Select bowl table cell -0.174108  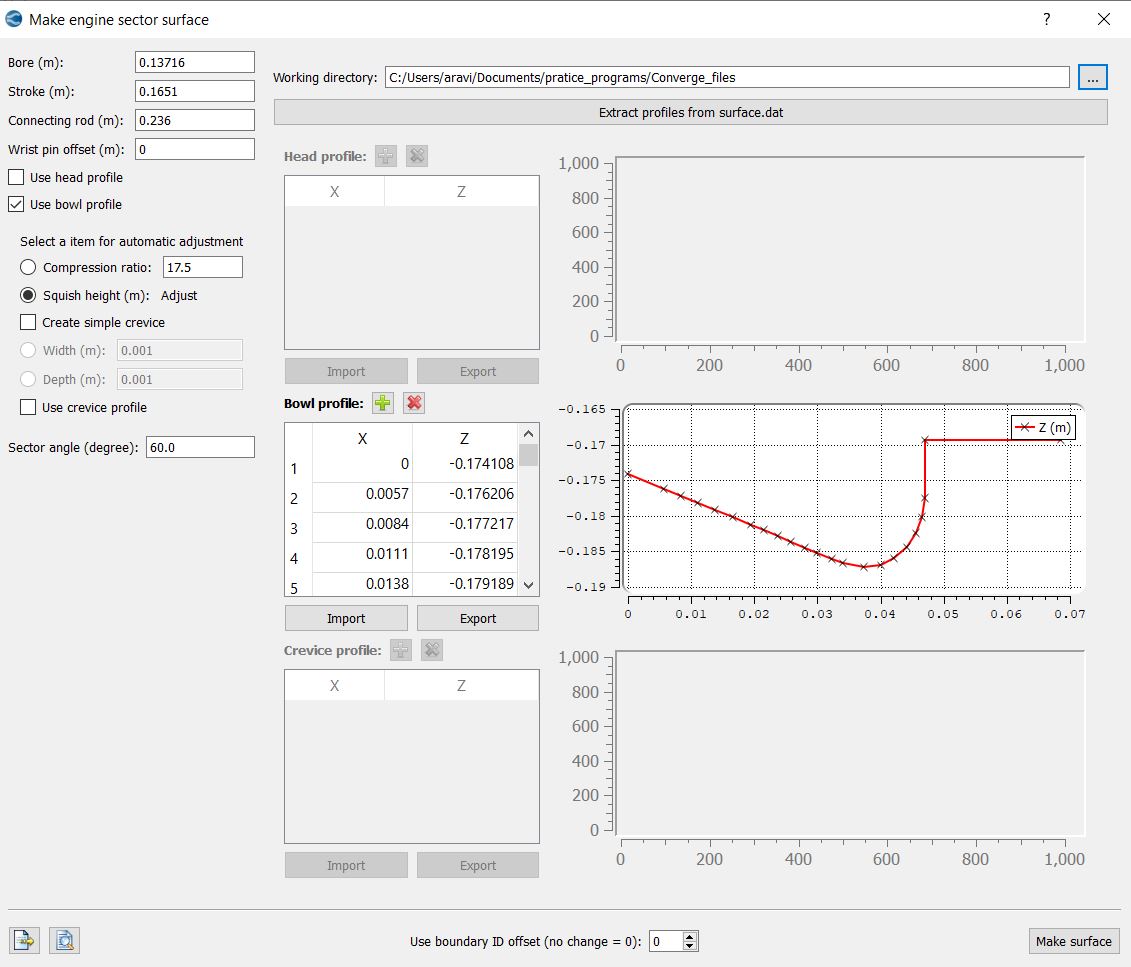(x=465, y=464)
